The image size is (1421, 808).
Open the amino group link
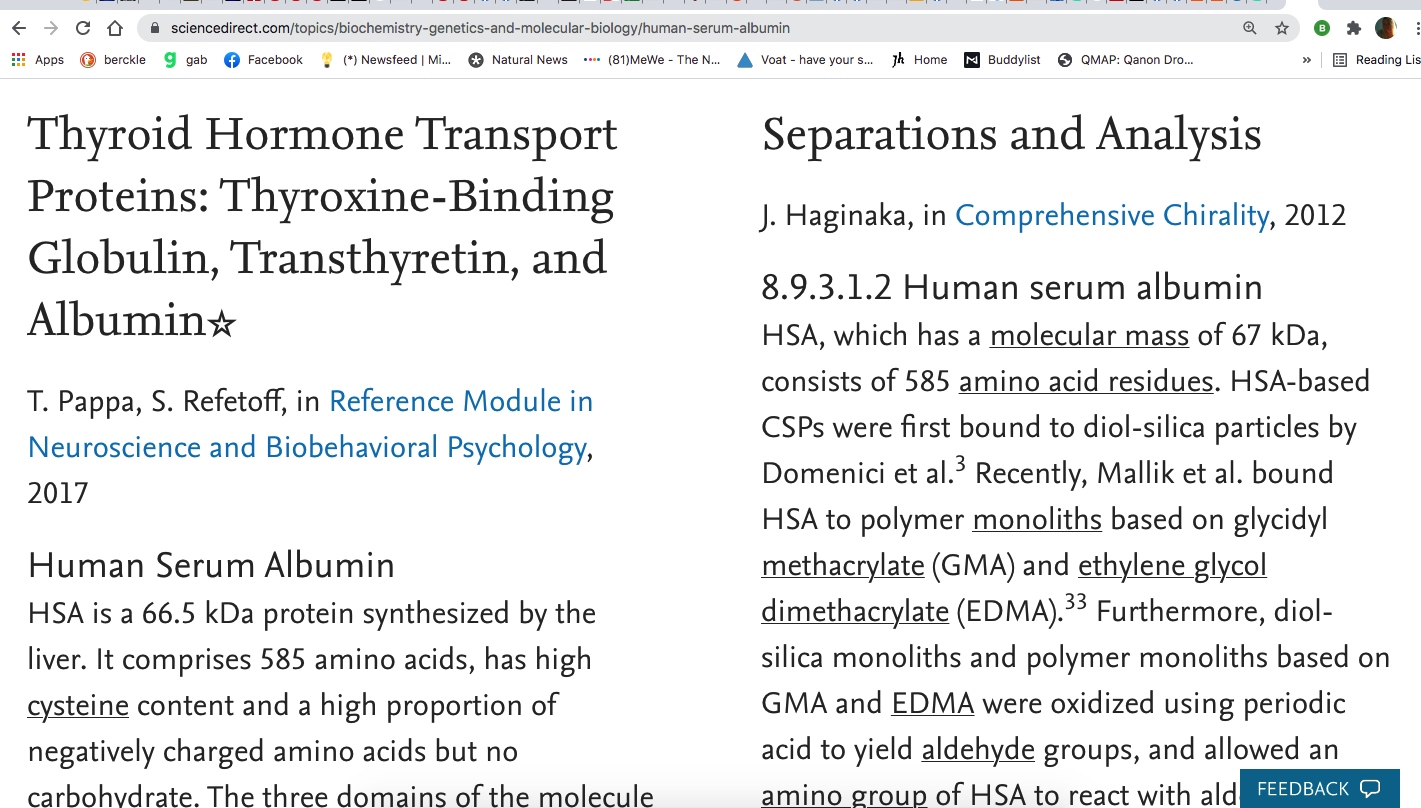(x=844, y=795)
